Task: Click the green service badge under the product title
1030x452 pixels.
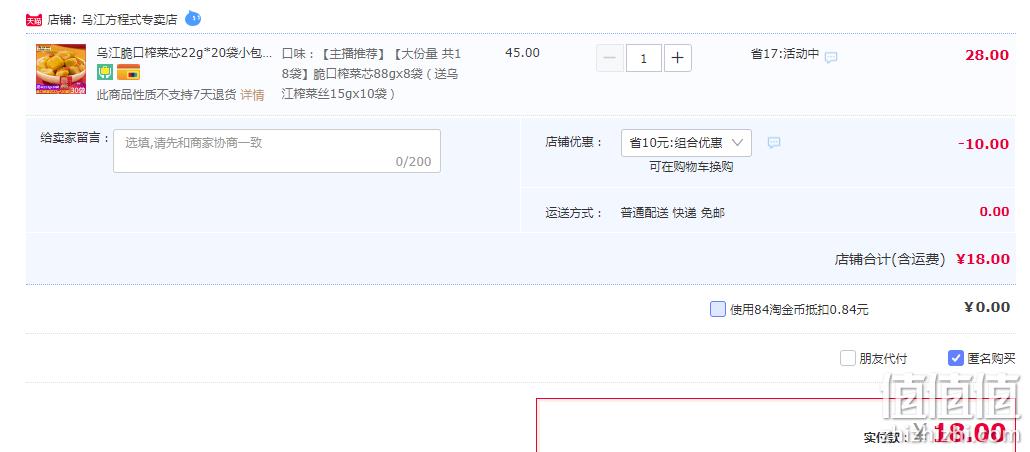Action: click(x=105, y=72)
